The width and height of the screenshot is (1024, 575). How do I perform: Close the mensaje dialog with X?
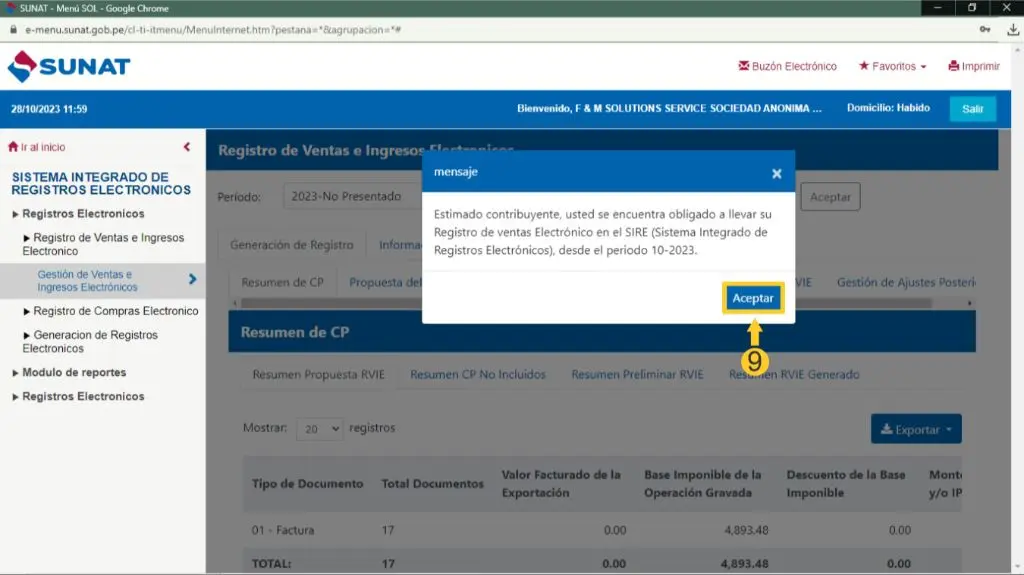tap(776, 173)
